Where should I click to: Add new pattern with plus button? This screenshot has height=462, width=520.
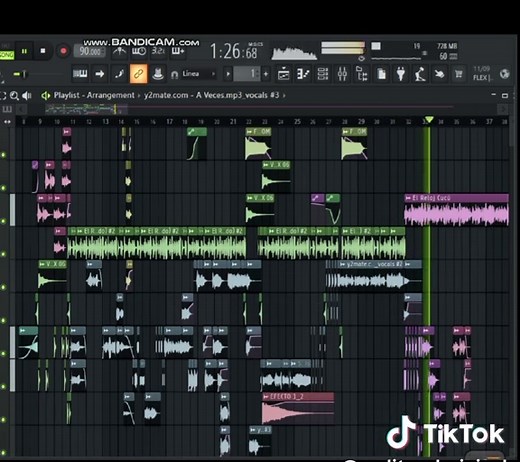pyautogui.click(x=266, y=74)
